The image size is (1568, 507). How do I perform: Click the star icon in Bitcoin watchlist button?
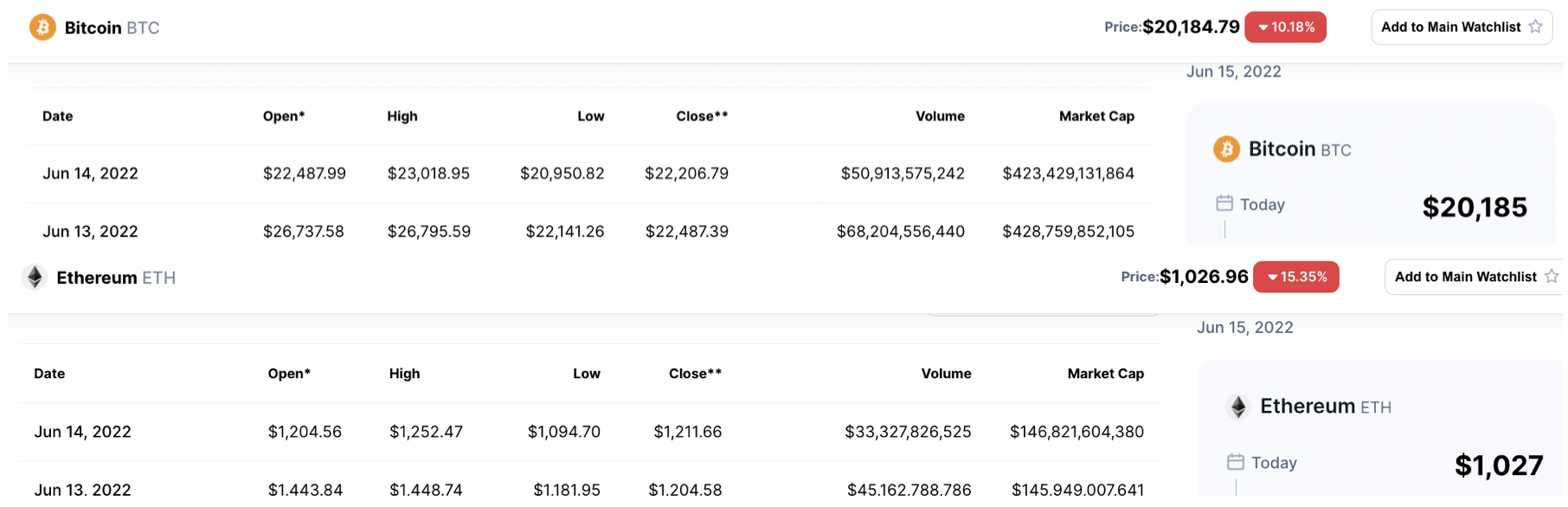[x=1535, y=27]
